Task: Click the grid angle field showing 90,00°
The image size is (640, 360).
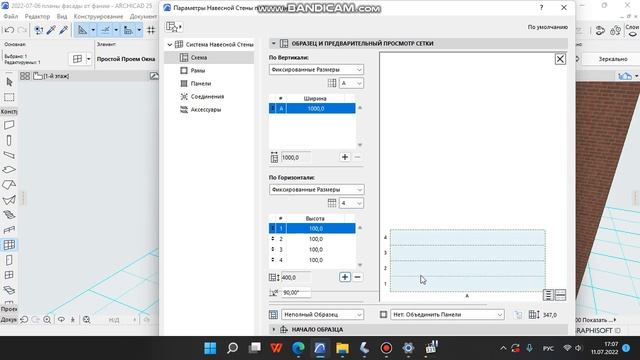Action: point(296,293)
